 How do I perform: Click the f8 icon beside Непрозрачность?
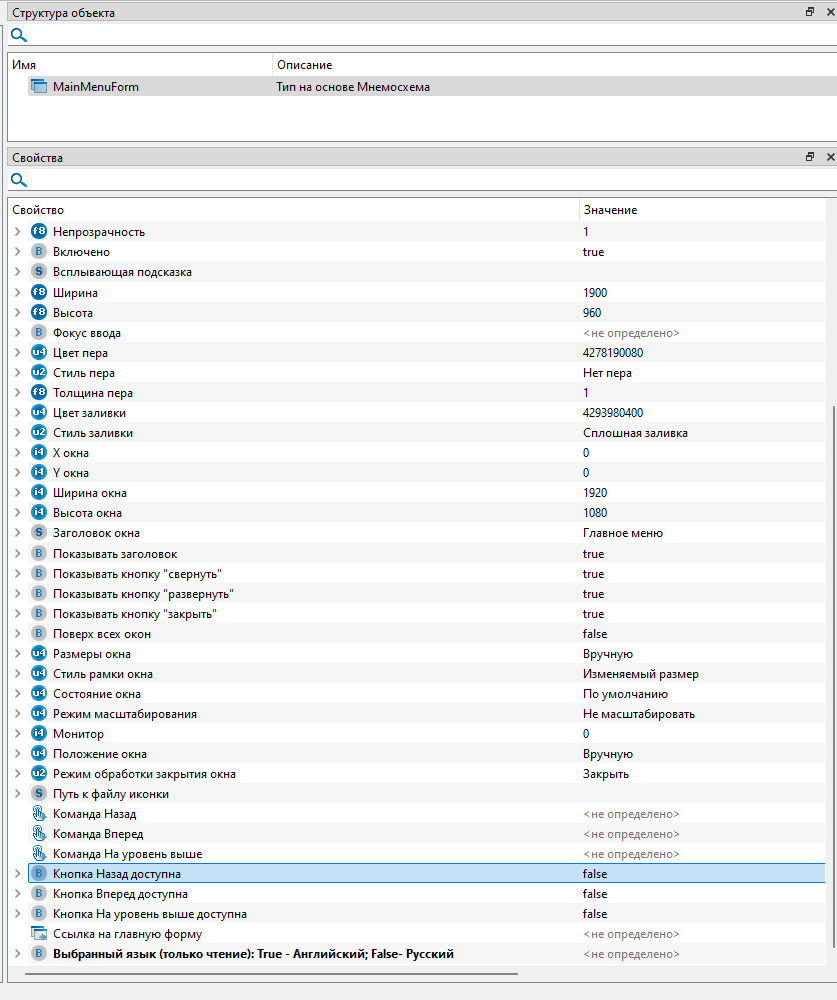pyautogui.click(x=39, y=232)
